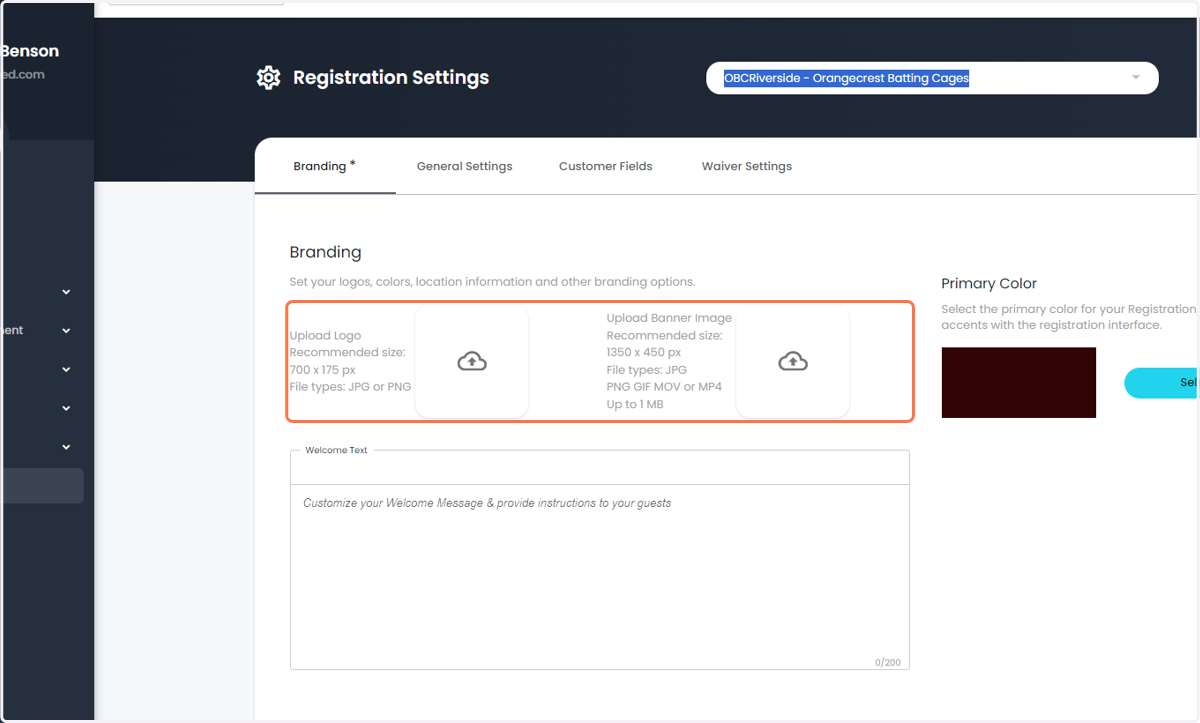Click the Upload Banner Image label text
The height and width of the screenshot is (723, 1200).
click(669, 318)
